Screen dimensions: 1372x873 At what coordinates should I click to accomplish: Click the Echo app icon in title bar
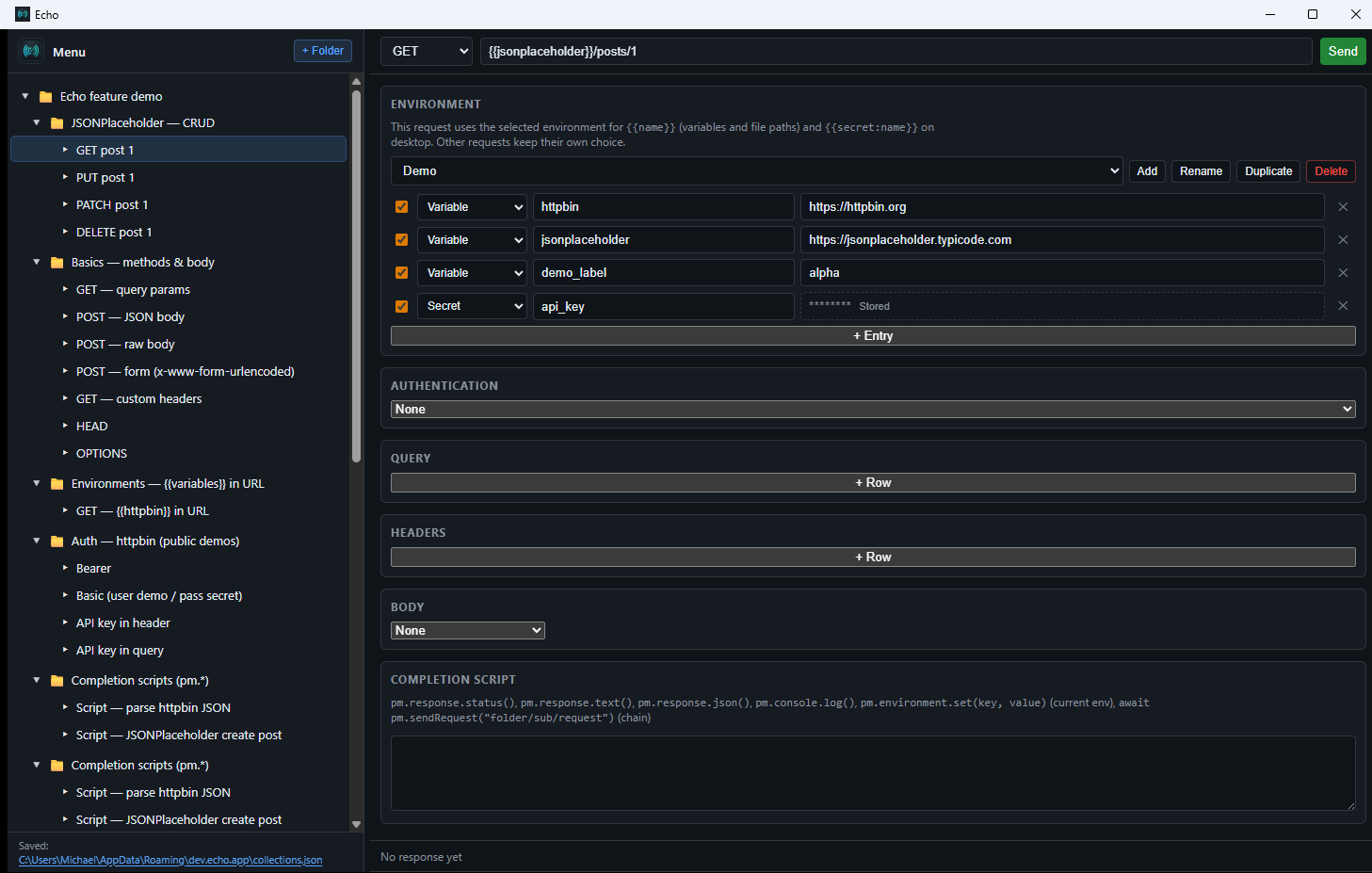pyautogui.click(x=23, y=14)
